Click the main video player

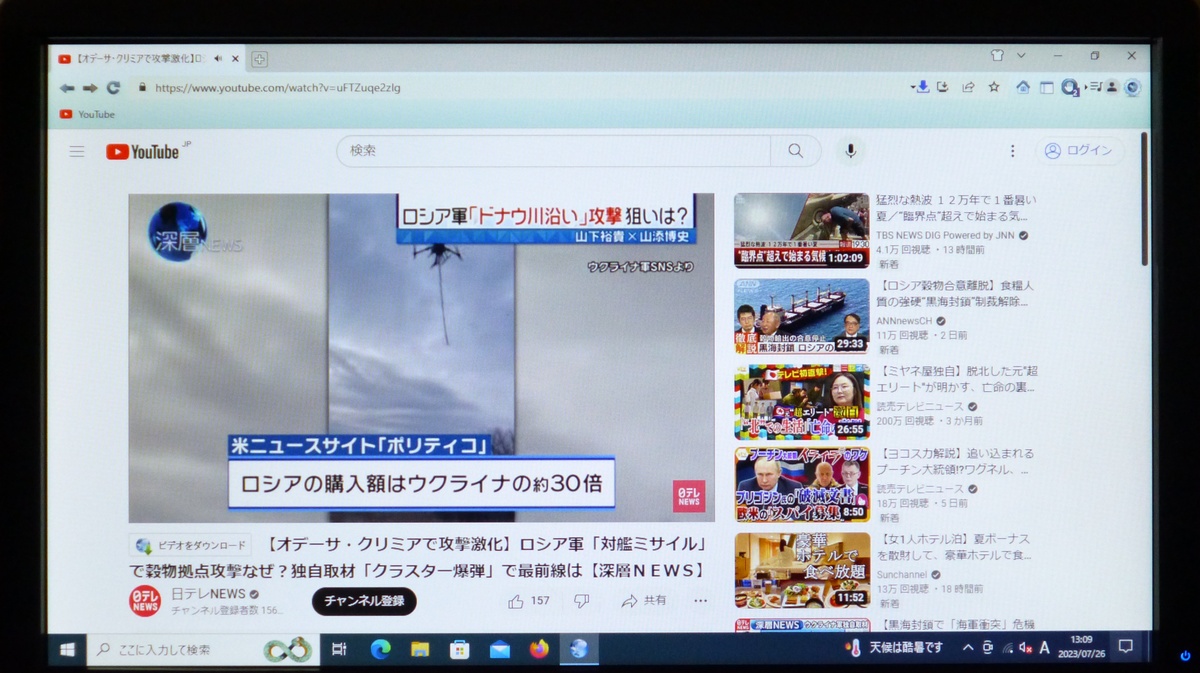421,357
